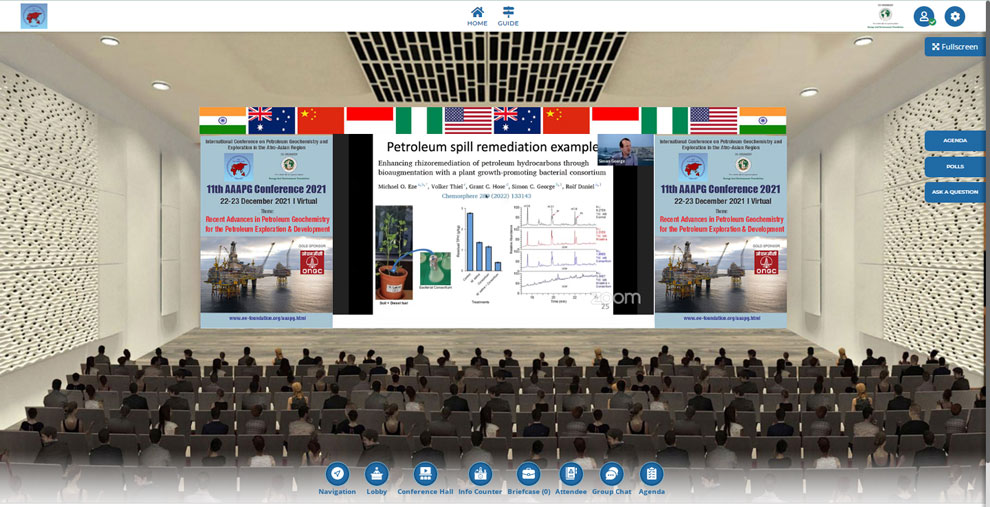The width and height of the screenshot is (990, 507).
Task: Go to the Lobby icon
Action: point(379,479)
